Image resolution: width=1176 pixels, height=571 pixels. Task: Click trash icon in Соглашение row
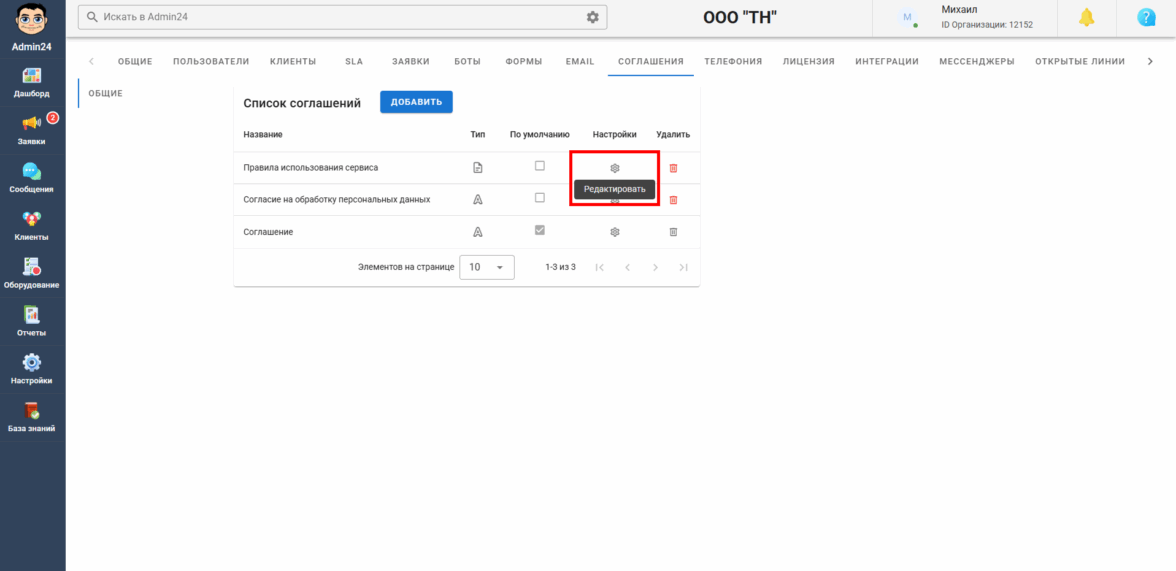673,232
